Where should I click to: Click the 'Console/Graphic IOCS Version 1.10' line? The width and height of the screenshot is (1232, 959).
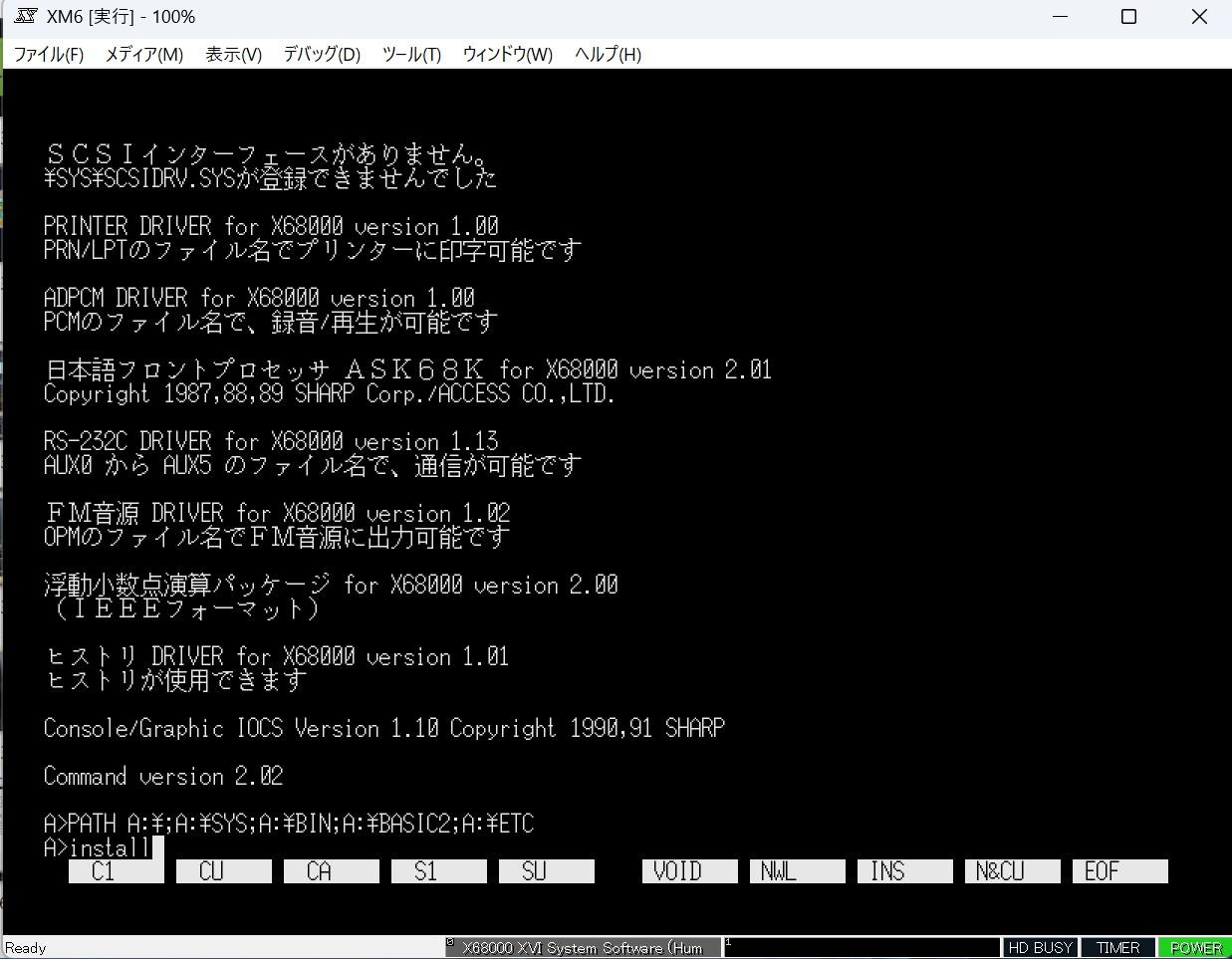(x=384, y=728)
